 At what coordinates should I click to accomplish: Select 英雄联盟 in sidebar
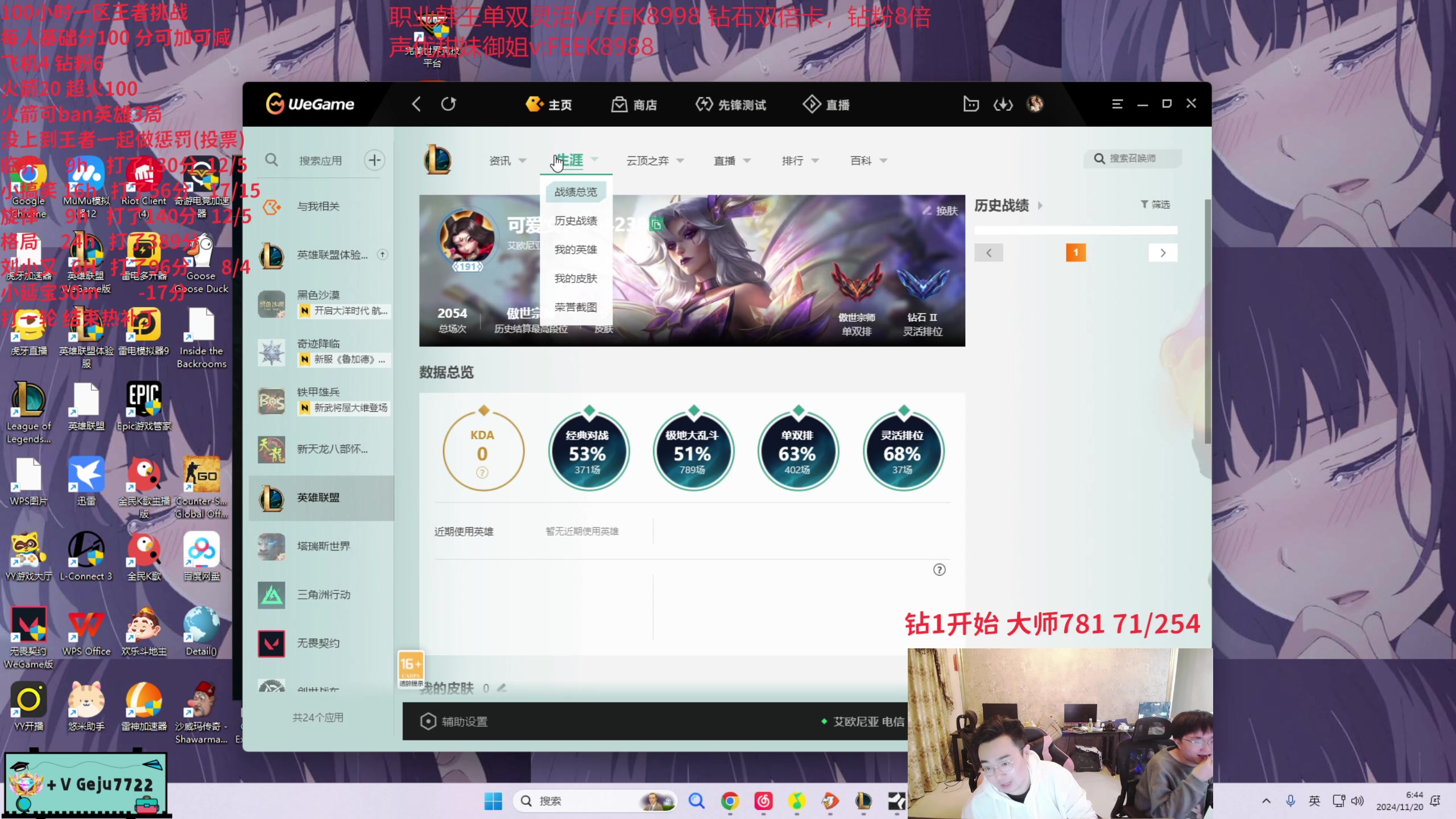tap(321, 498)
